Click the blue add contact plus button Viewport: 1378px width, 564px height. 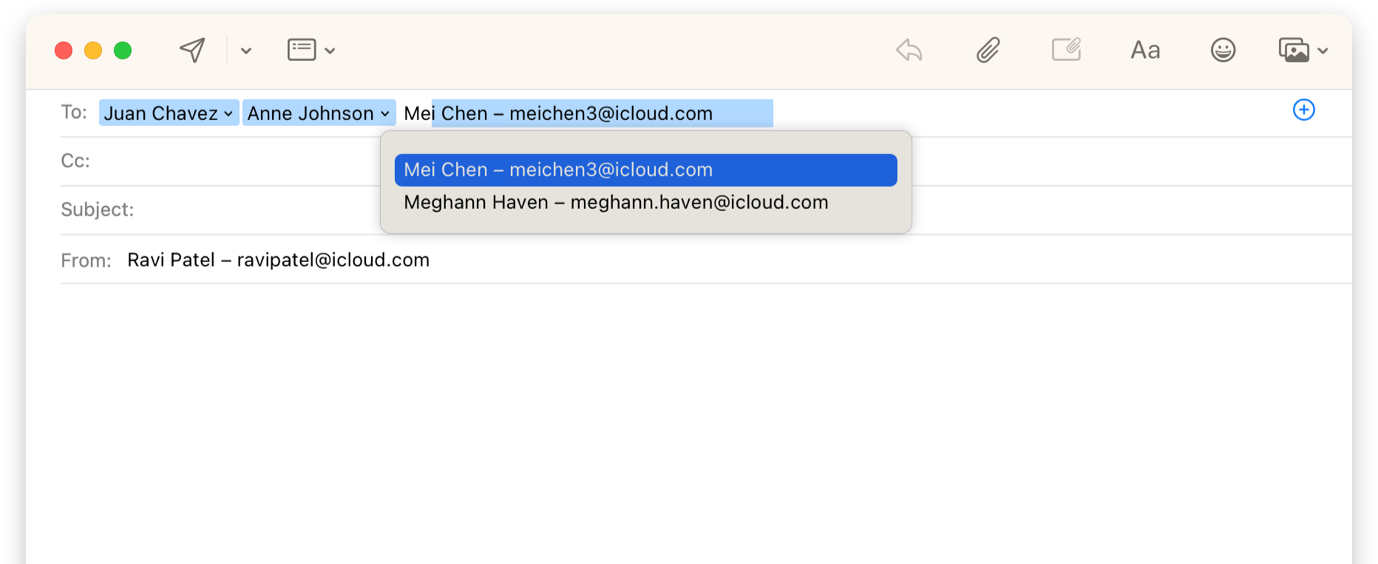(1304, 110)
